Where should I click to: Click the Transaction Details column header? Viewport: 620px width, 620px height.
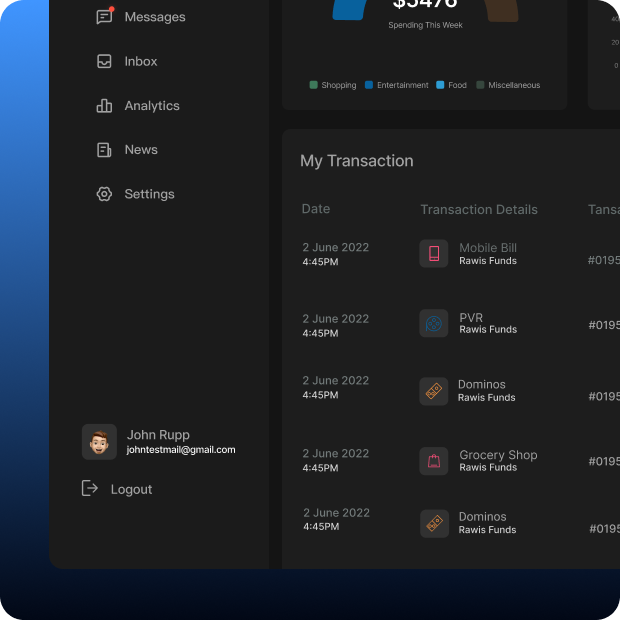[479, 210]
